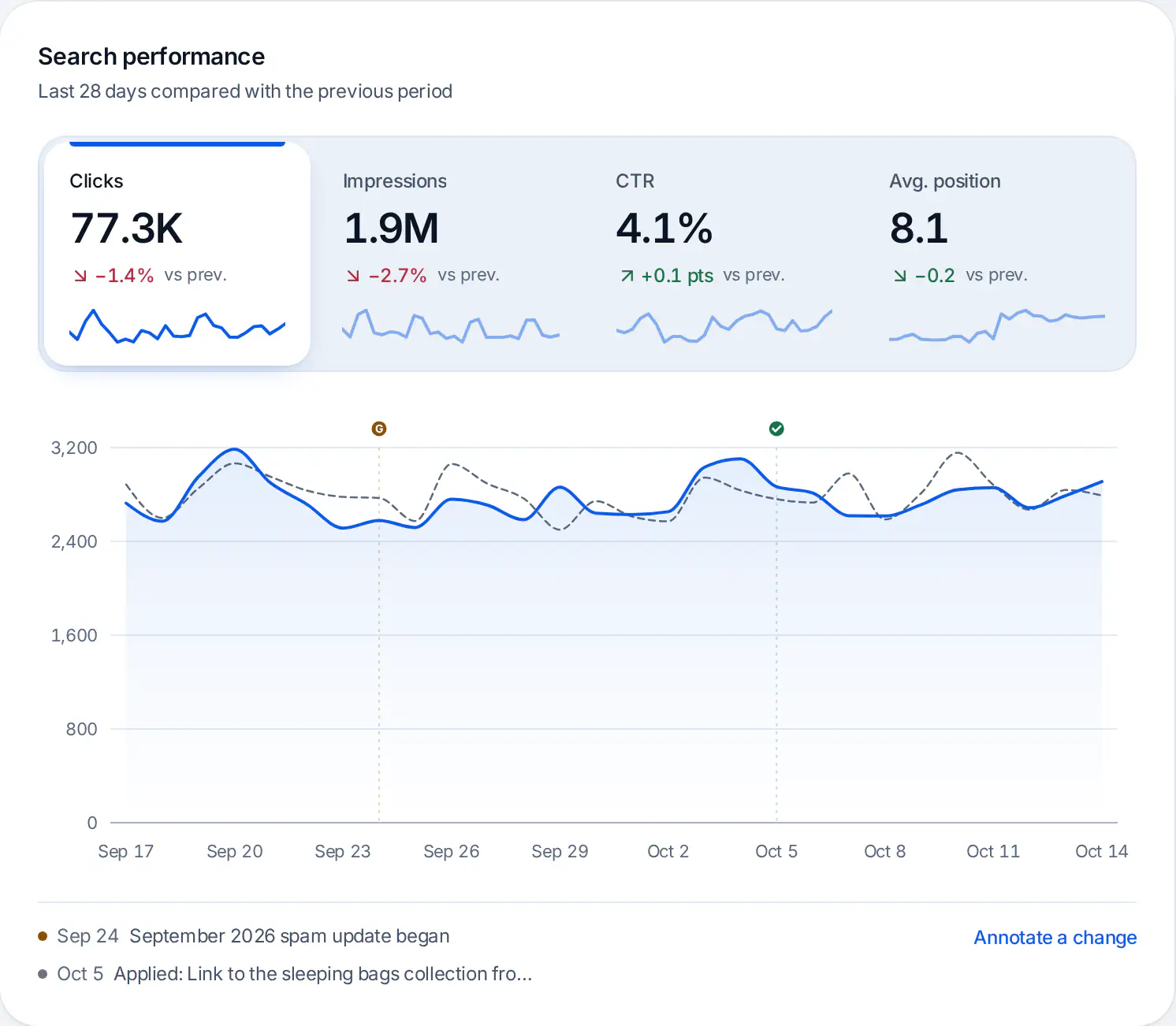Open the Avg. position metric tab
The image size is (1176, 1026).
pos(997,254)
